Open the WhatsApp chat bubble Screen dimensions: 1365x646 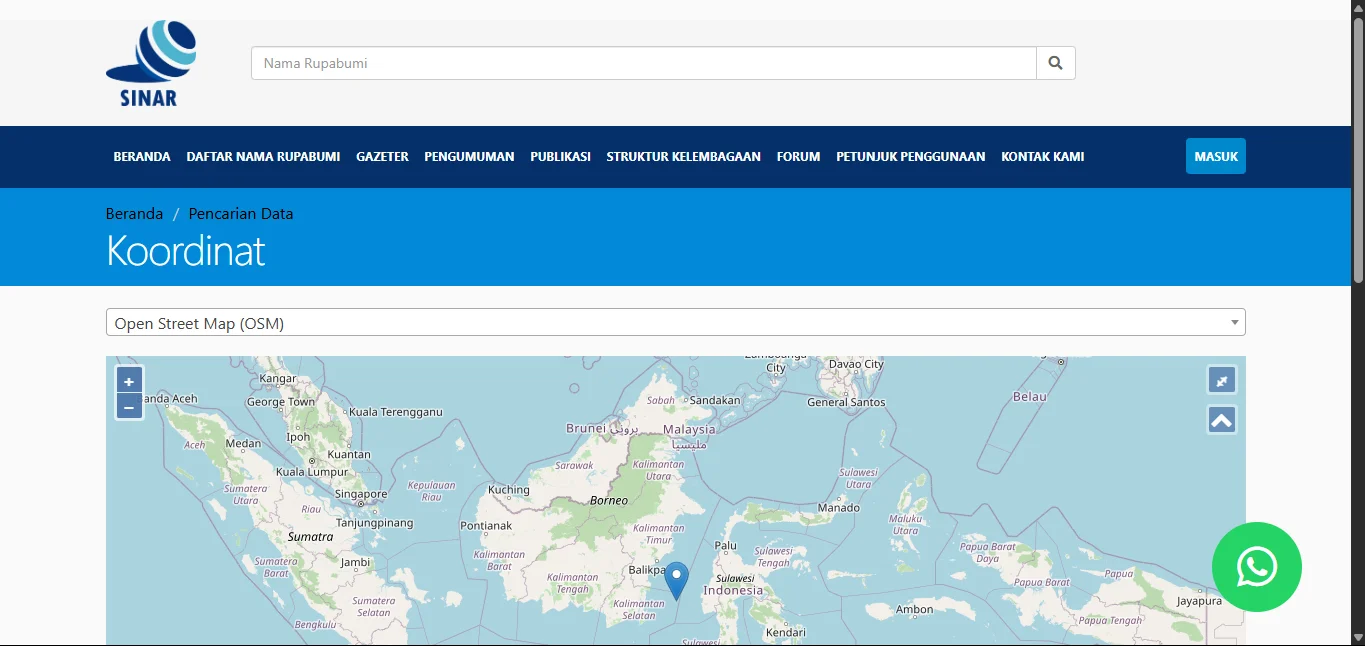coord(1256,567)
